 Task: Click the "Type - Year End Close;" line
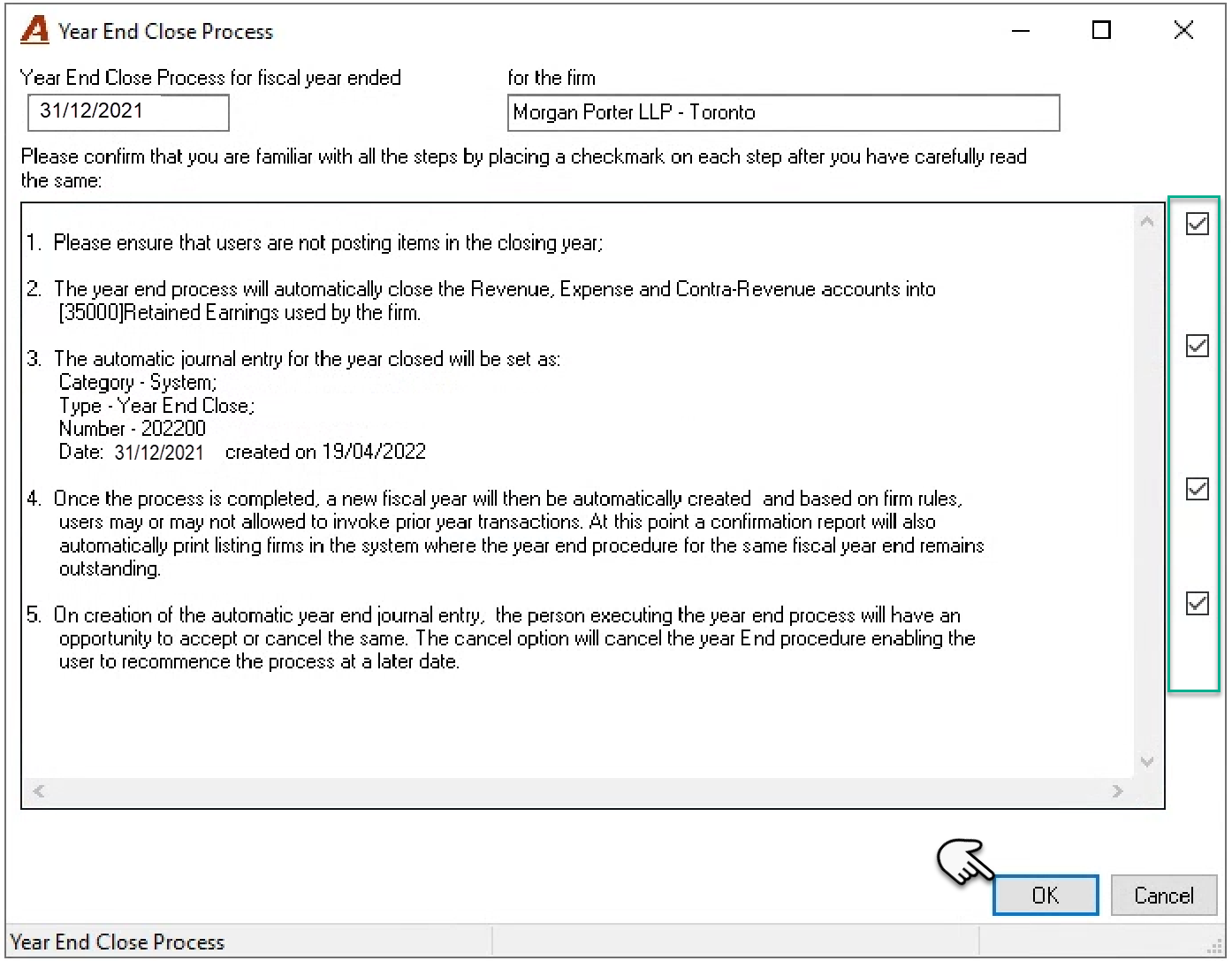pos(156,406)
